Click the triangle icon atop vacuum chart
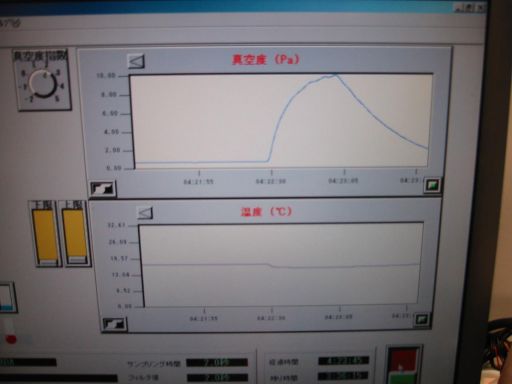The height and width of the screenshot is (384, 512). click(x=136, y=61)
